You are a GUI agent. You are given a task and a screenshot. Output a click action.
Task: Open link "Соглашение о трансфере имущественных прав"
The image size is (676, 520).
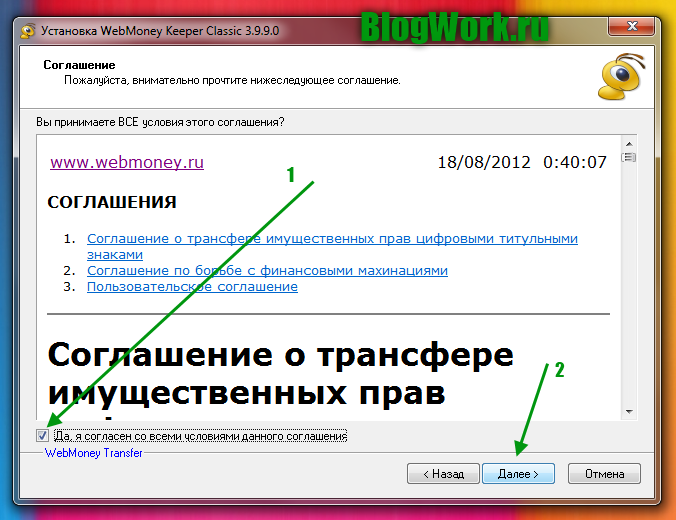(332, 246)
